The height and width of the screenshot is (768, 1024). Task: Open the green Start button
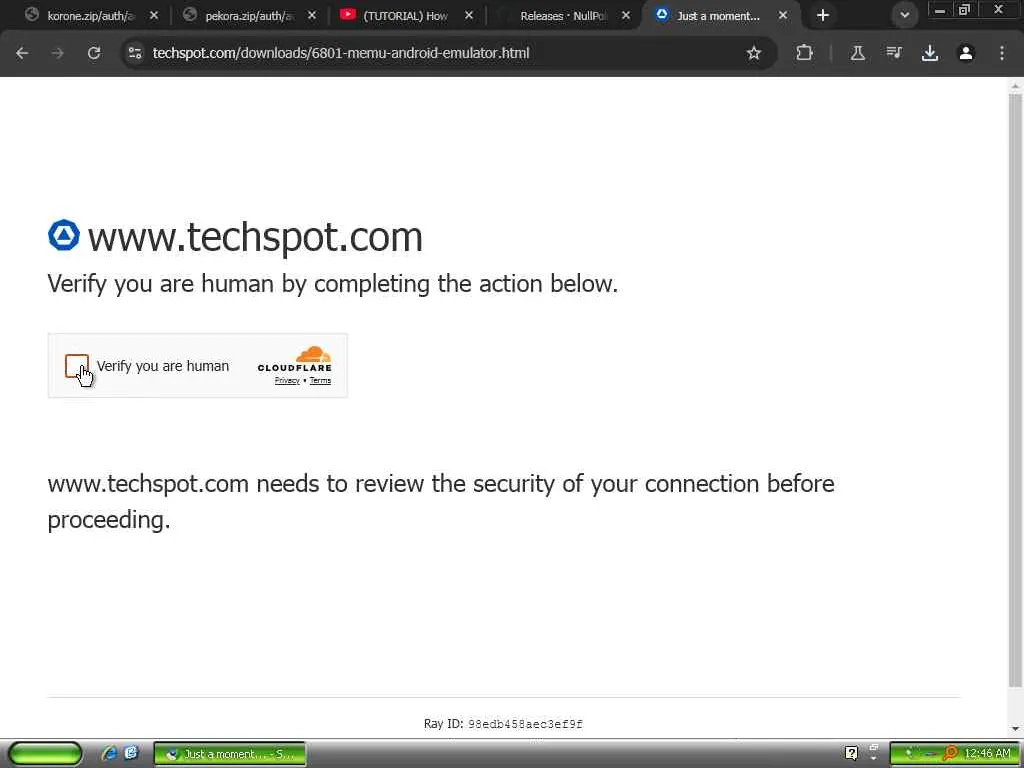pos(45,754)
